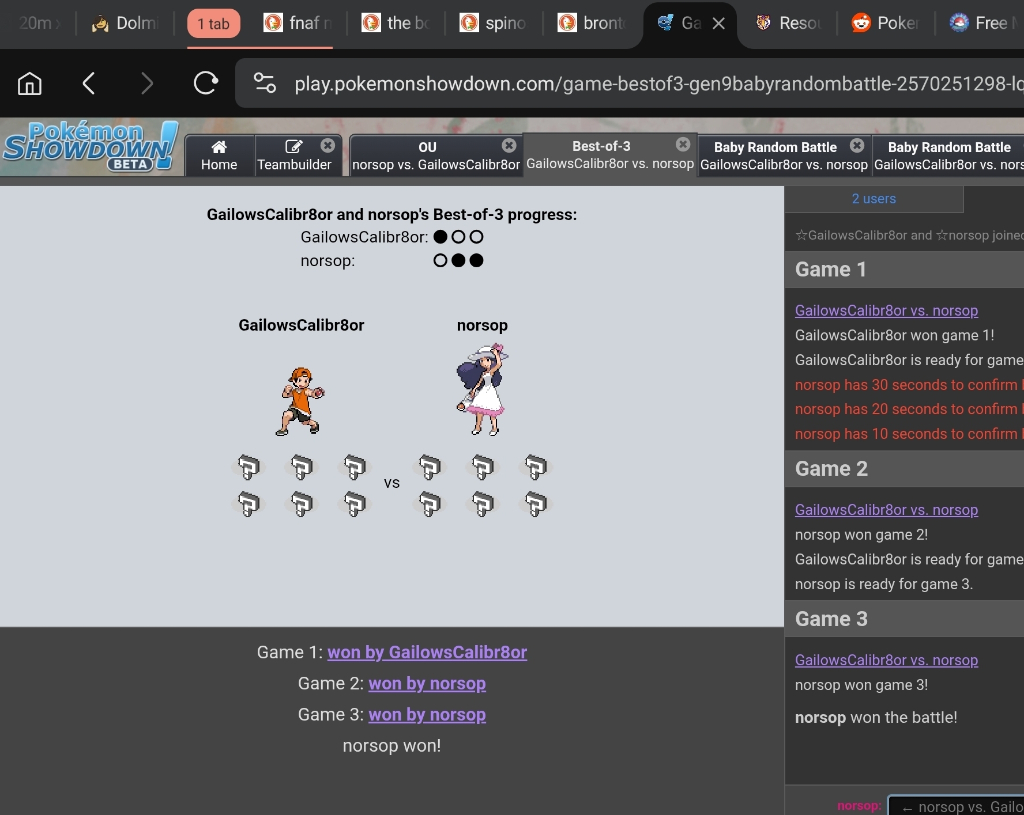This screenshot has width=1024, height=815.
Task: Open Game 1 won by GailowsCalibr8or link
Action: tap(427, 652)
